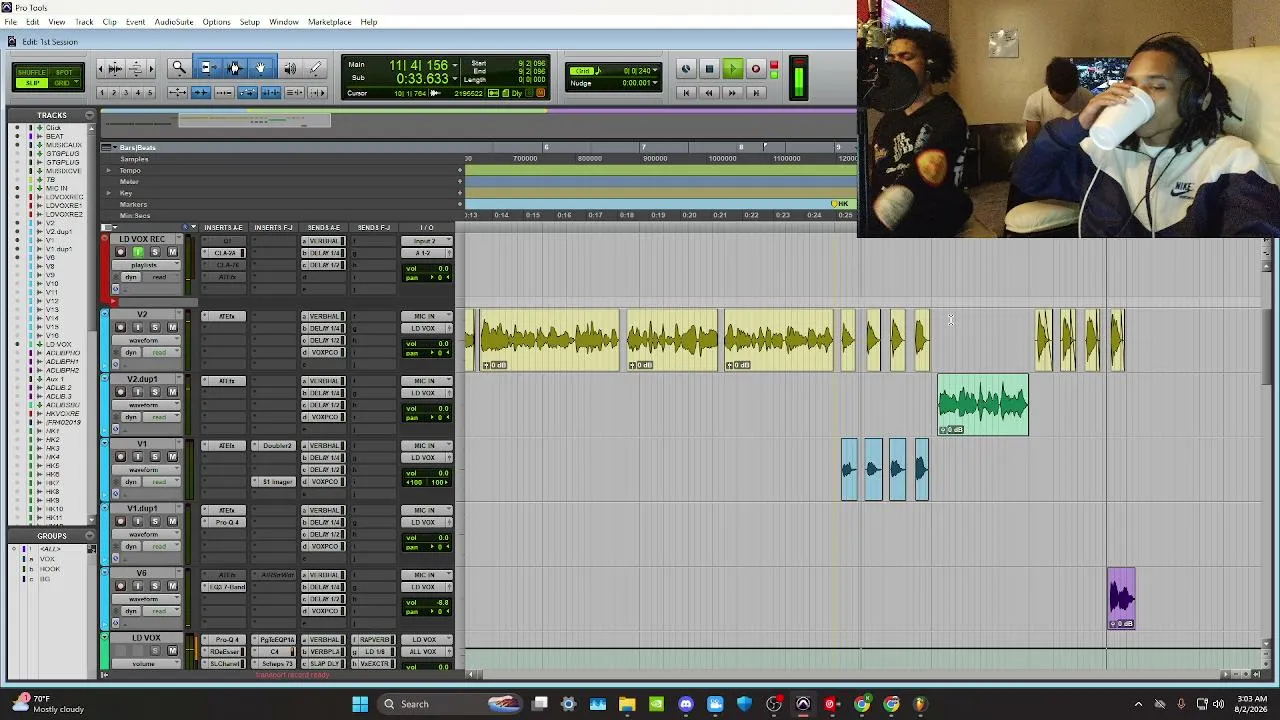Click the Fast Forward transport button
Viewport: 1280px width, 720px height.
coord(732,93)
